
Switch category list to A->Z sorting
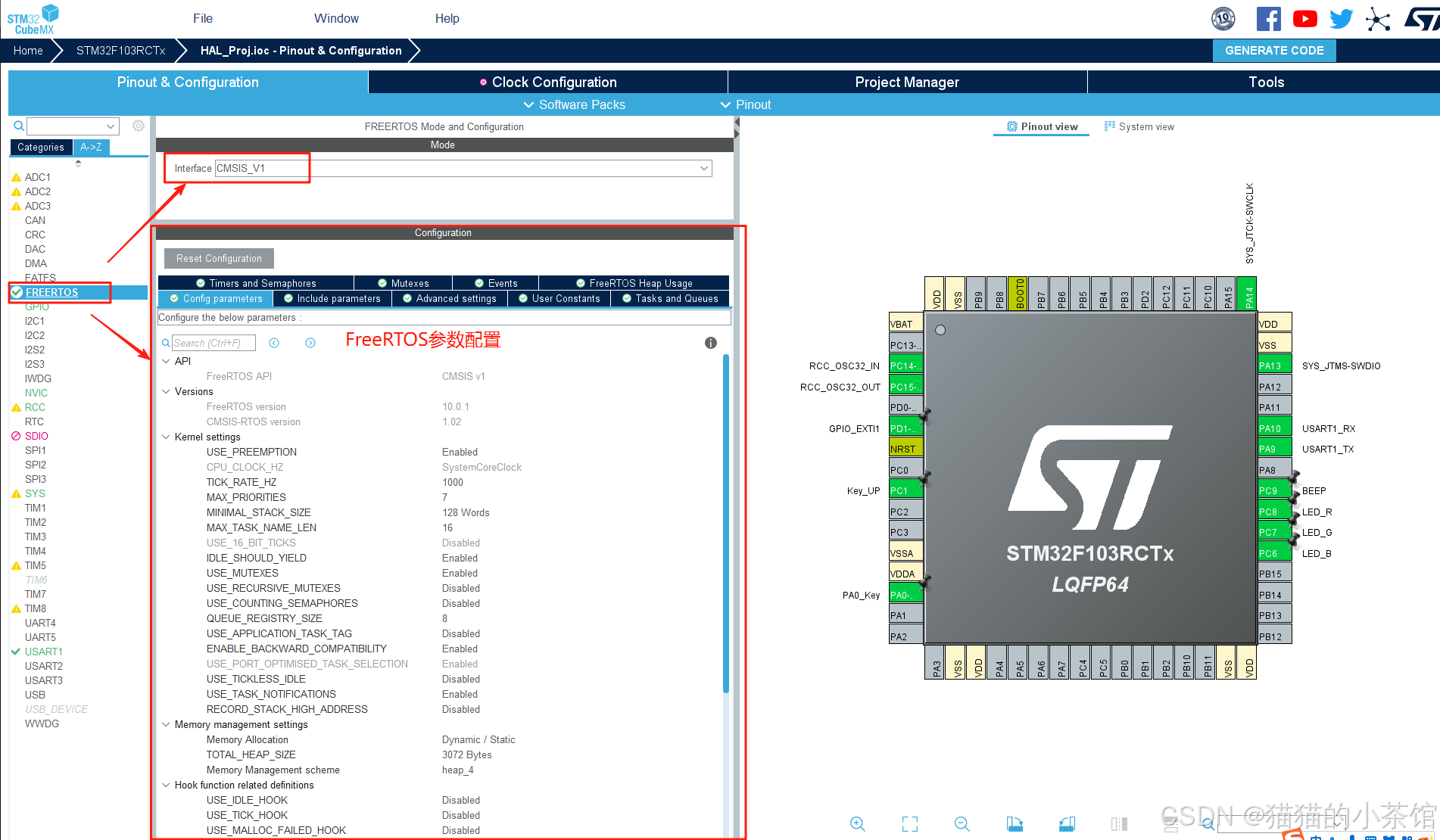[91, 147]
